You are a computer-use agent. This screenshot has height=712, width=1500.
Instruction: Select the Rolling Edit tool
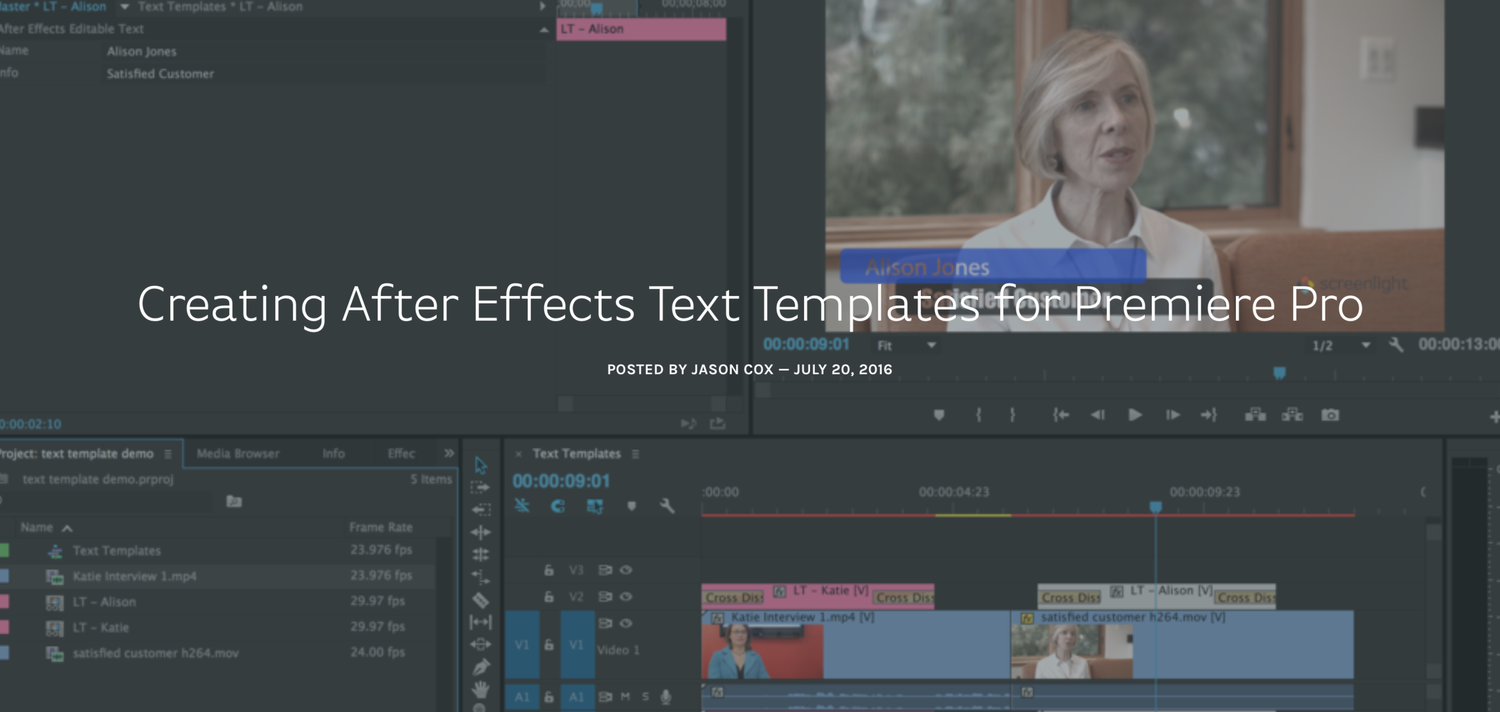[481, 554]
